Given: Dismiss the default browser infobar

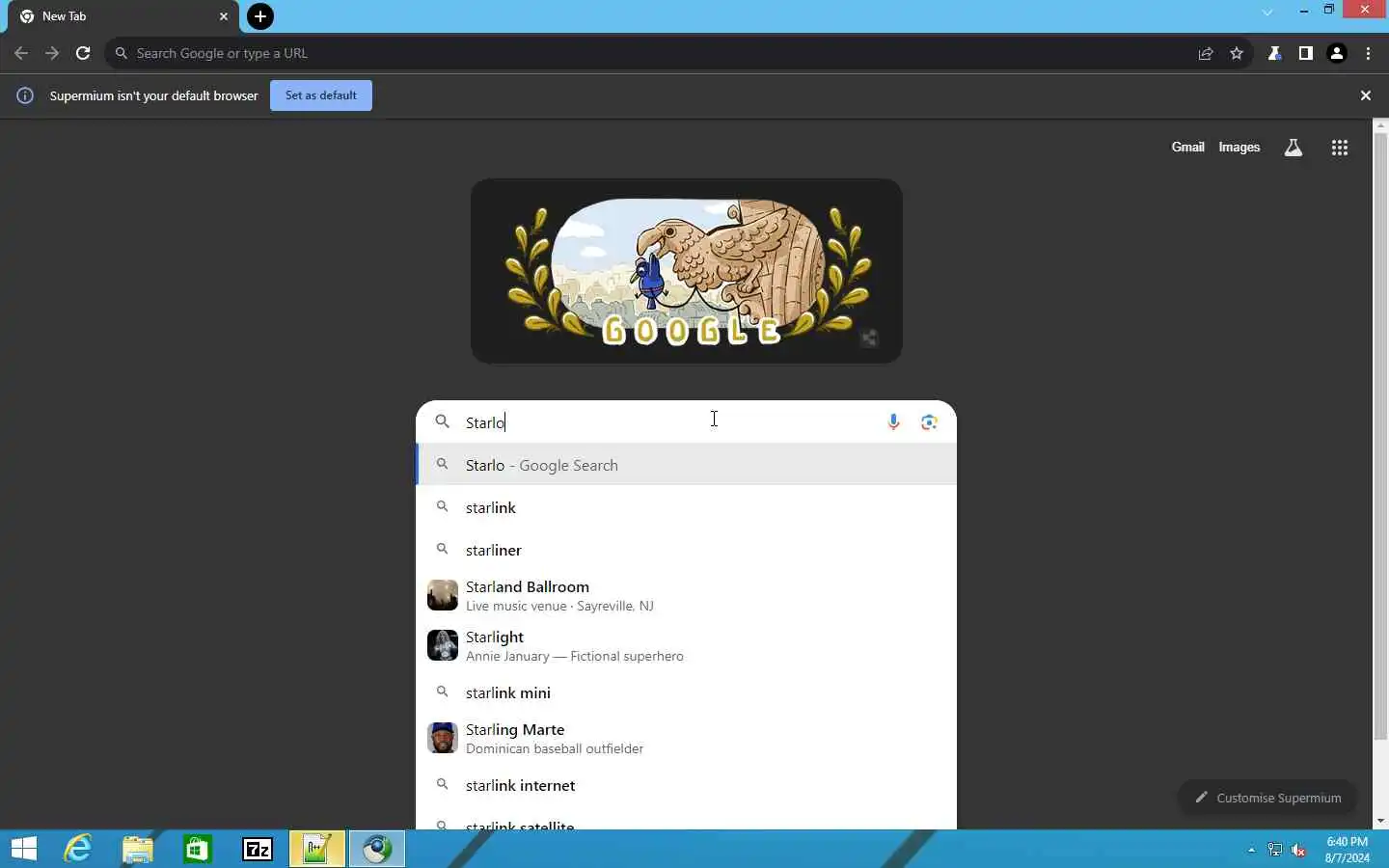Looking at the screenshot, I should click(x=1366, y=95).
